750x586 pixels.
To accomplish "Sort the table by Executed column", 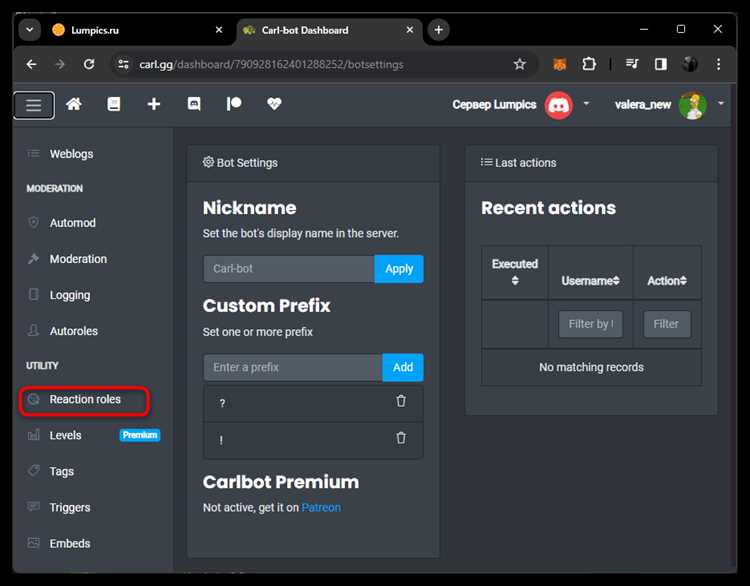I will coord(515,272).
